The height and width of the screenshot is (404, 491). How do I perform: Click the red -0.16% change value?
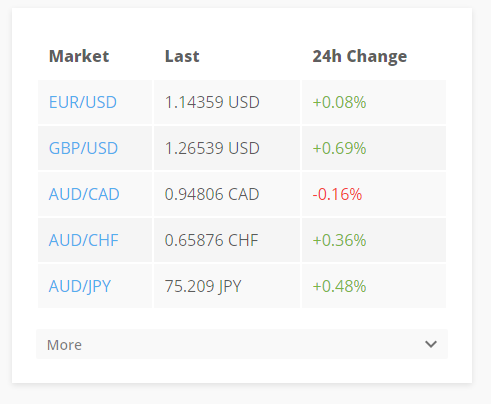tap(337, 194)
